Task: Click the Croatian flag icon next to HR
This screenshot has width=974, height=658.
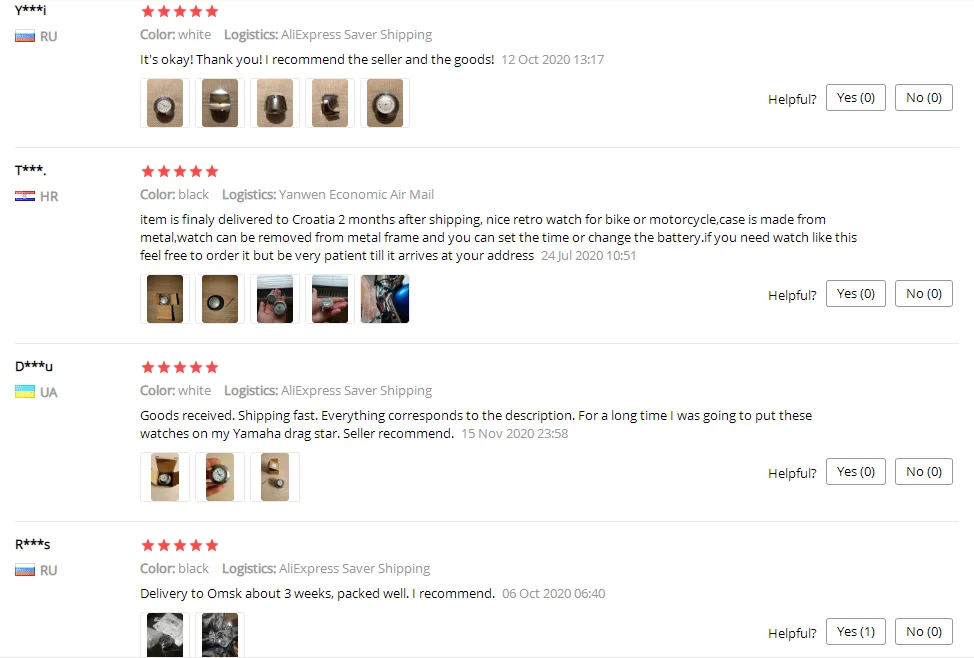Action: [x=25, y=196]
